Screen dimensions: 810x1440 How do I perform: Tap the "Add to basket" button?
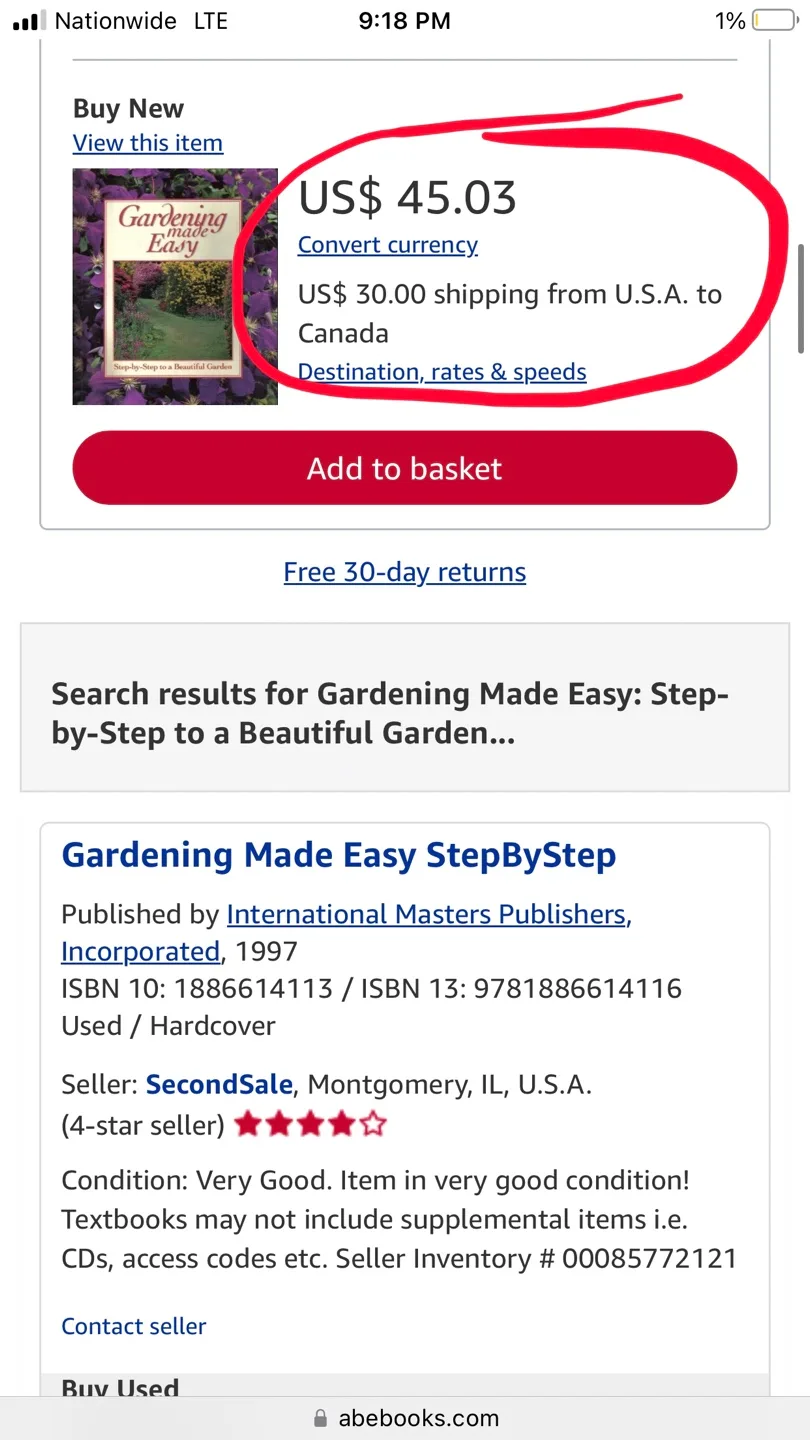(404, 468)
